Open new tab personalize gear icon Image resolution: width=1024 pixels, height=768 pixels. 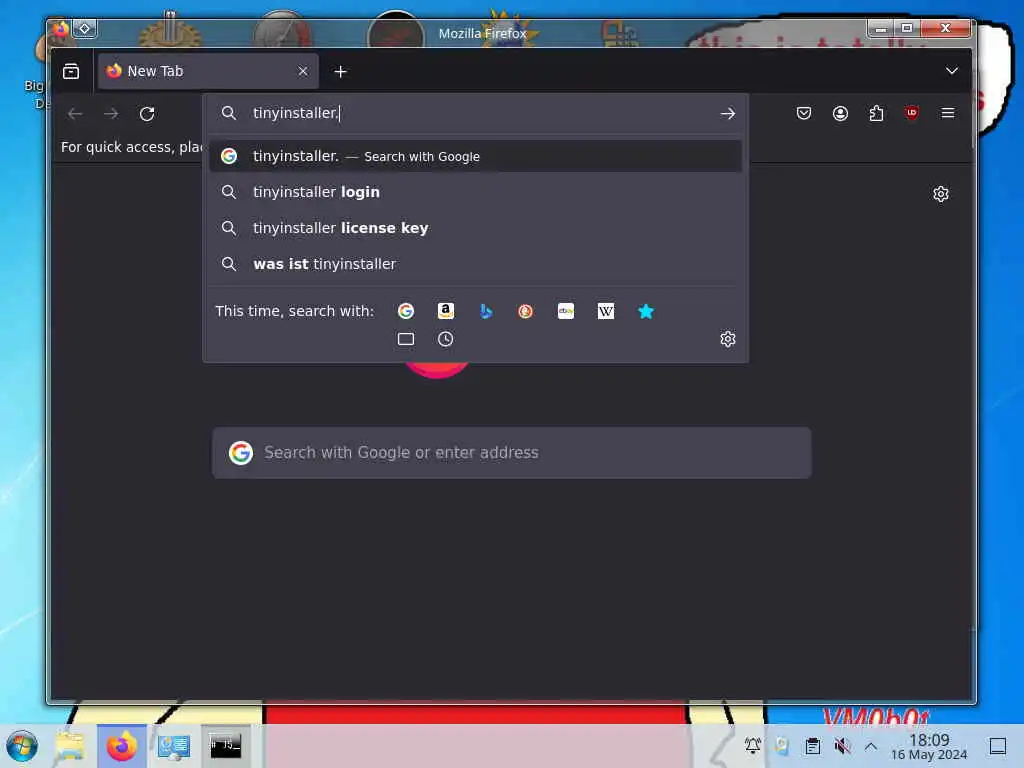coord(940,194)
